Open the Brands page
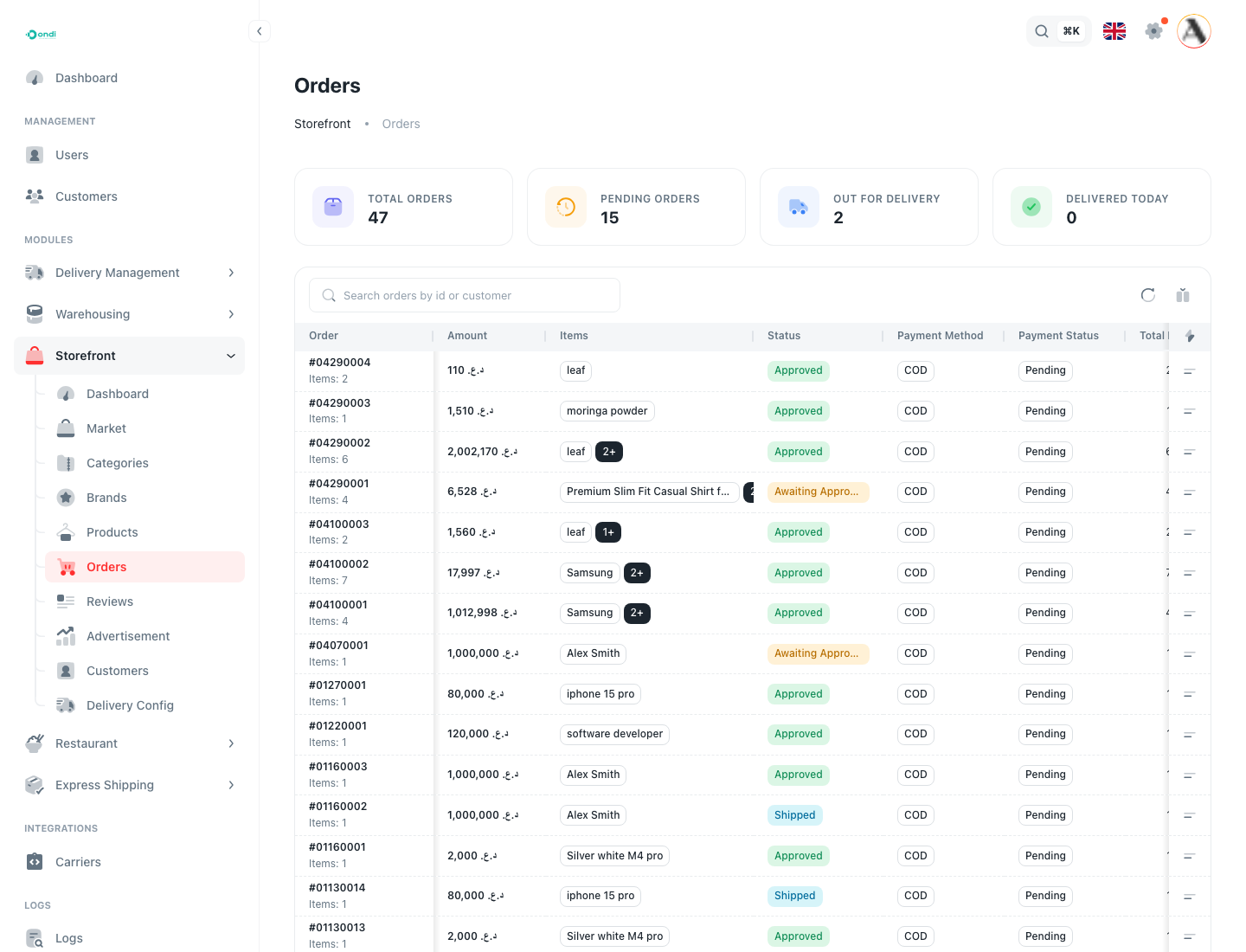The width and height of the screenshot is (1246, 952). click(x=145, y=498)
